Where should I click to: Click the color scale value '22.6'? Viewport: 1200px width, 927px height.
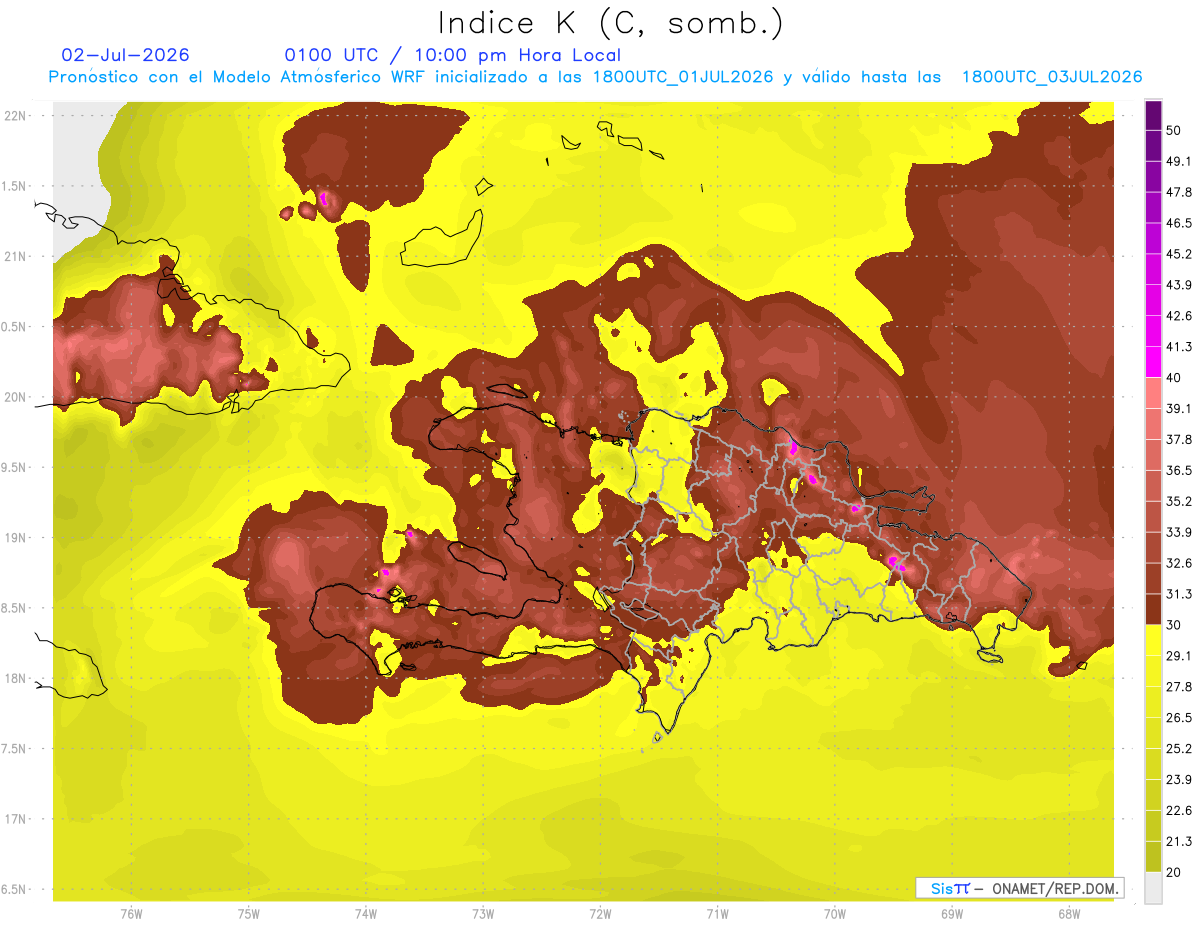pos(1179,811)
